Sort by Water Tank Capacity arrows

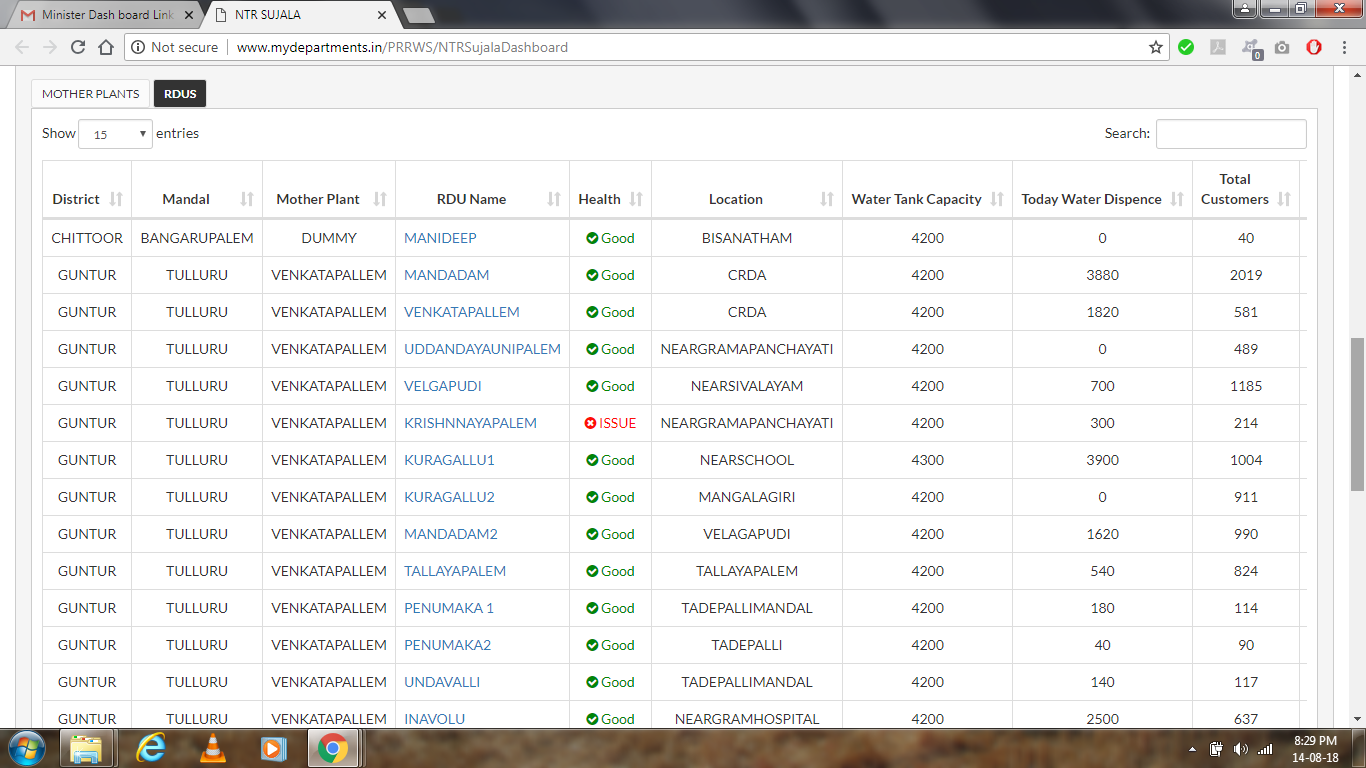(x=997, y=199)
